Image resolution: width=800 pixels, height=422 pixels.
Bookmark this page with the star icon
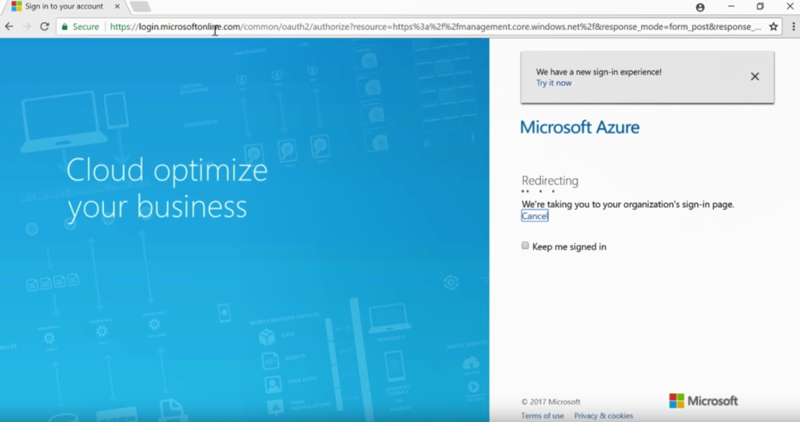pos(773,27)
